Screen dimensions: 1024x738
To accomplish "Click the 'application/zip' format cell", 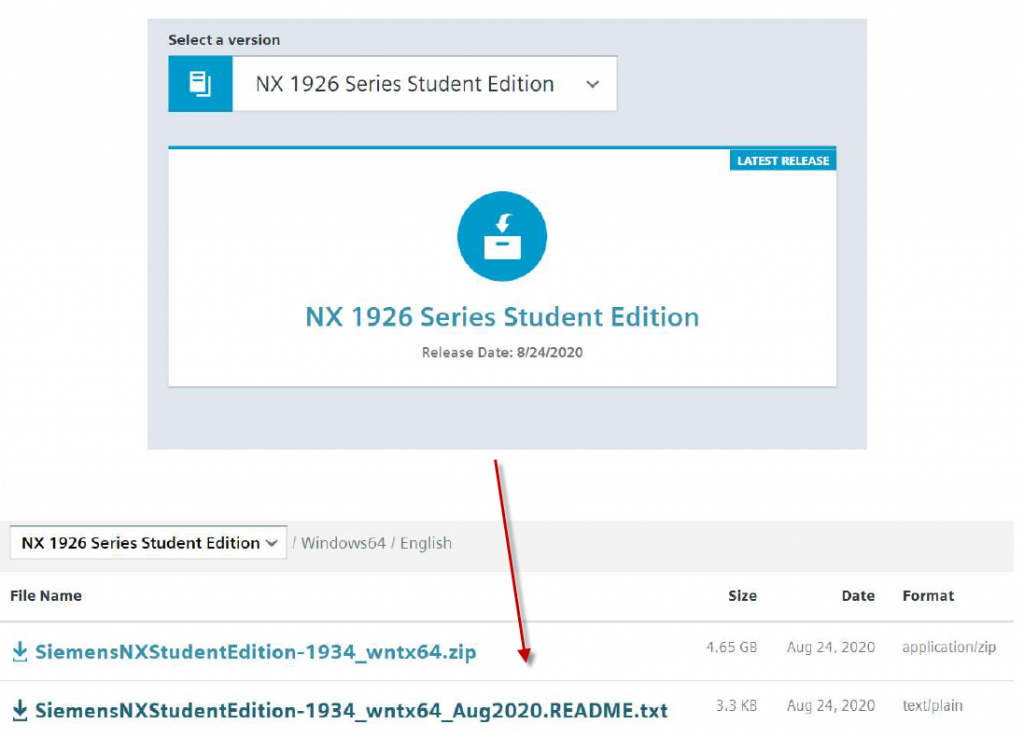I will coord(948,648).
